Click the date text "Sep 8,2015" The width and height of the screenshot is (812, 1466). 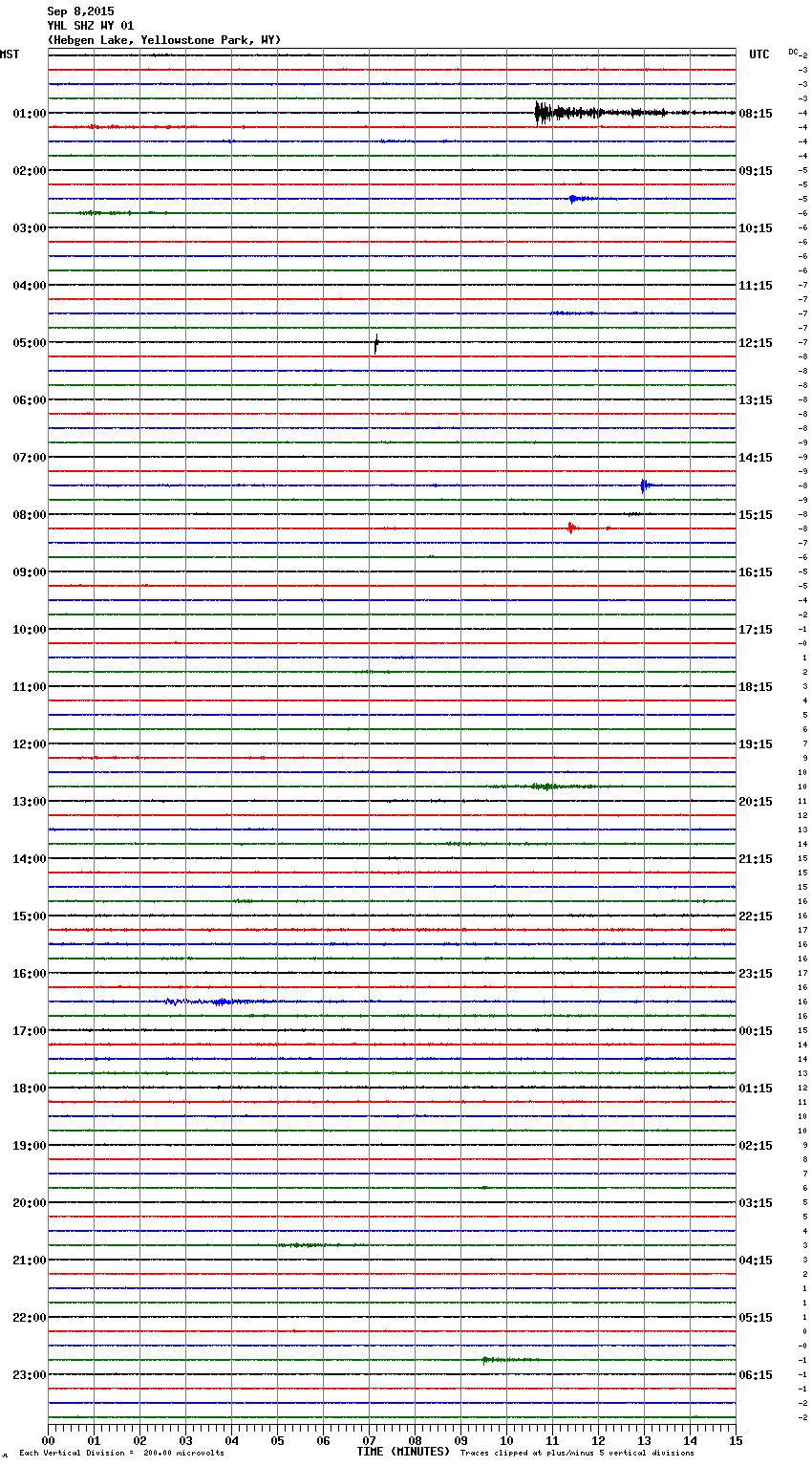coord(80,11)
